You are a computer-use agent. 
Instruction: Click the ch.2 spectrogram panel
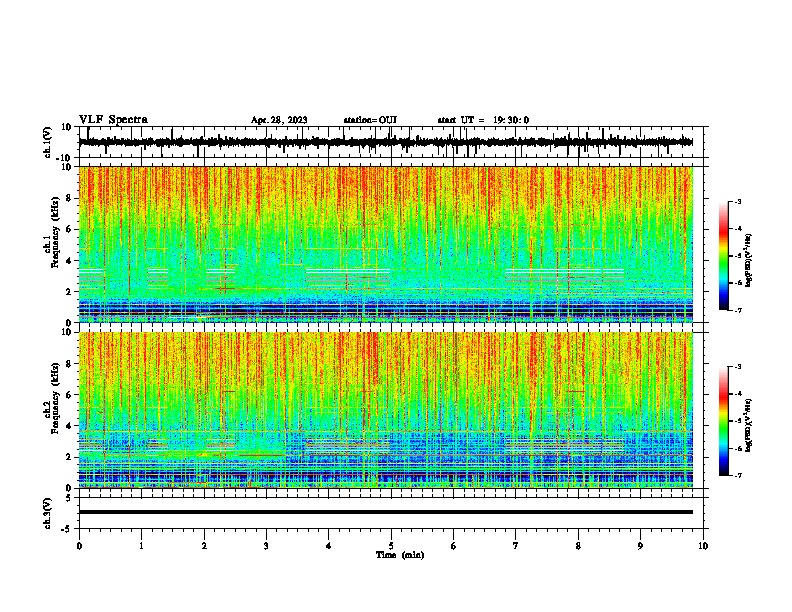386,410
